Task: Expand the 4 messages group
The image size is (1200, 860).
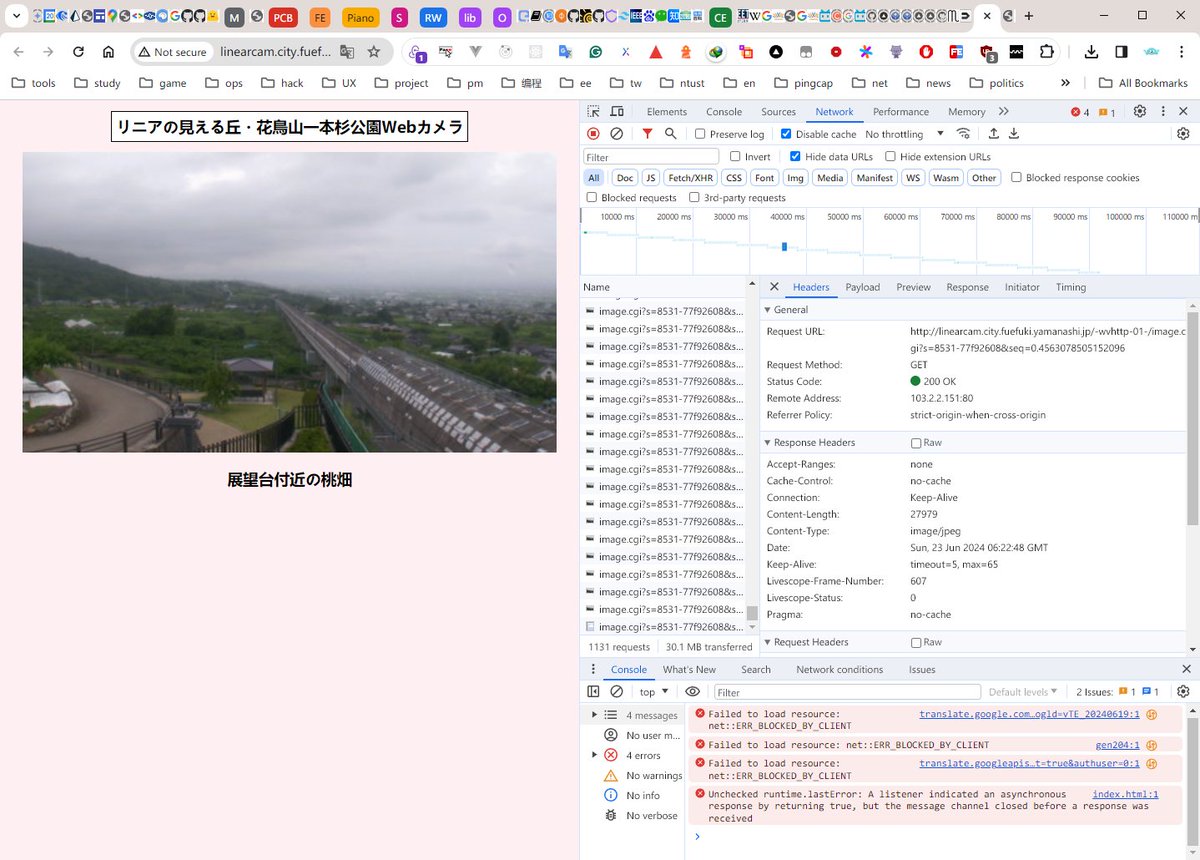Action: click(x=594, y=715)
